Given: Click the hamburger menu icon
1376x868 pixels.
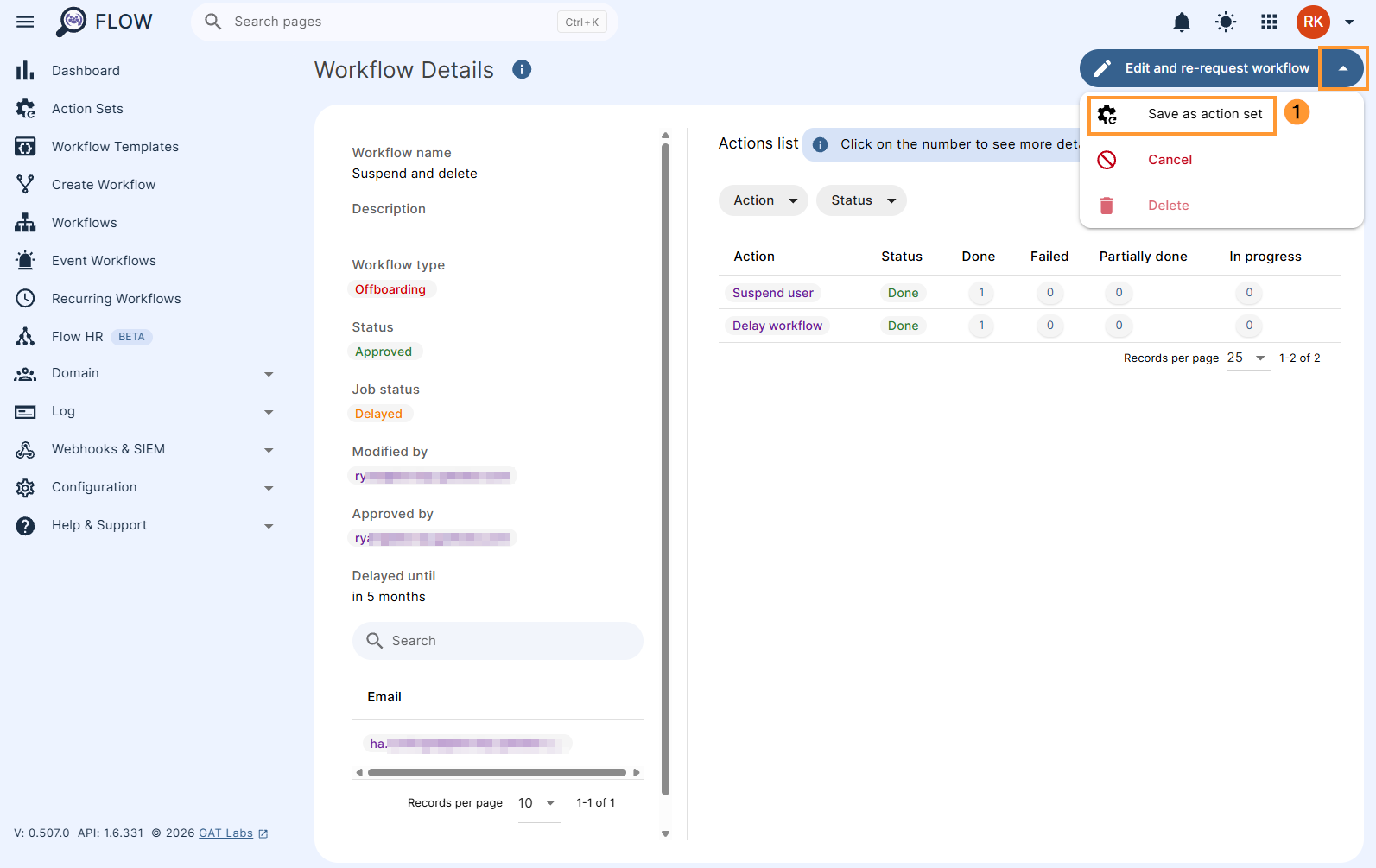Looking at the screenshot, I should [x=25, y=22].
